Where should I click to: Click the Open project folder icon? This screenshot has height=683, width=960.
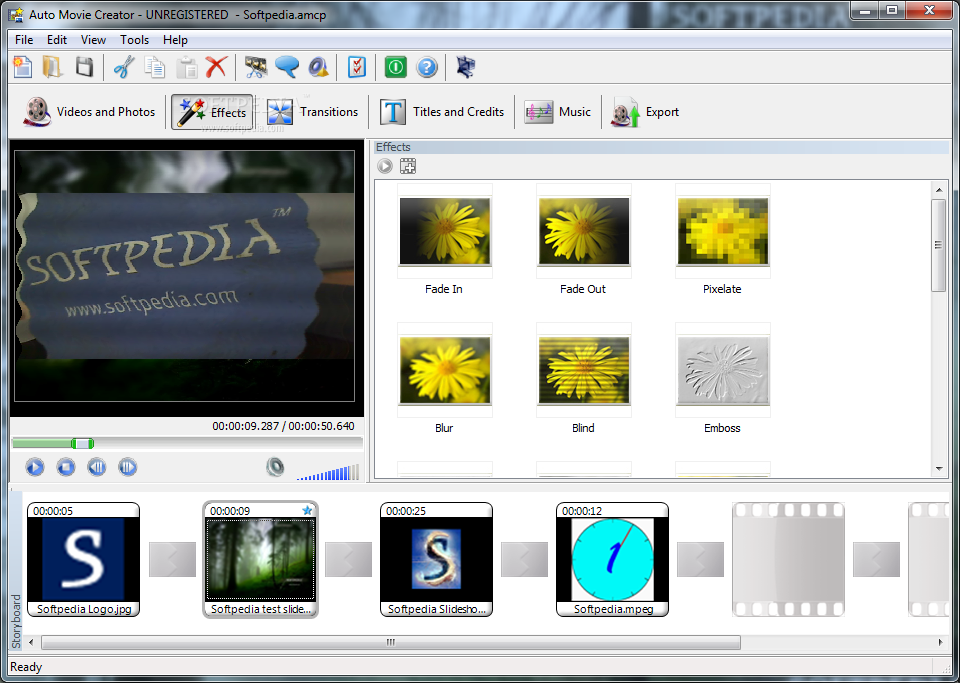click(53, 67)
